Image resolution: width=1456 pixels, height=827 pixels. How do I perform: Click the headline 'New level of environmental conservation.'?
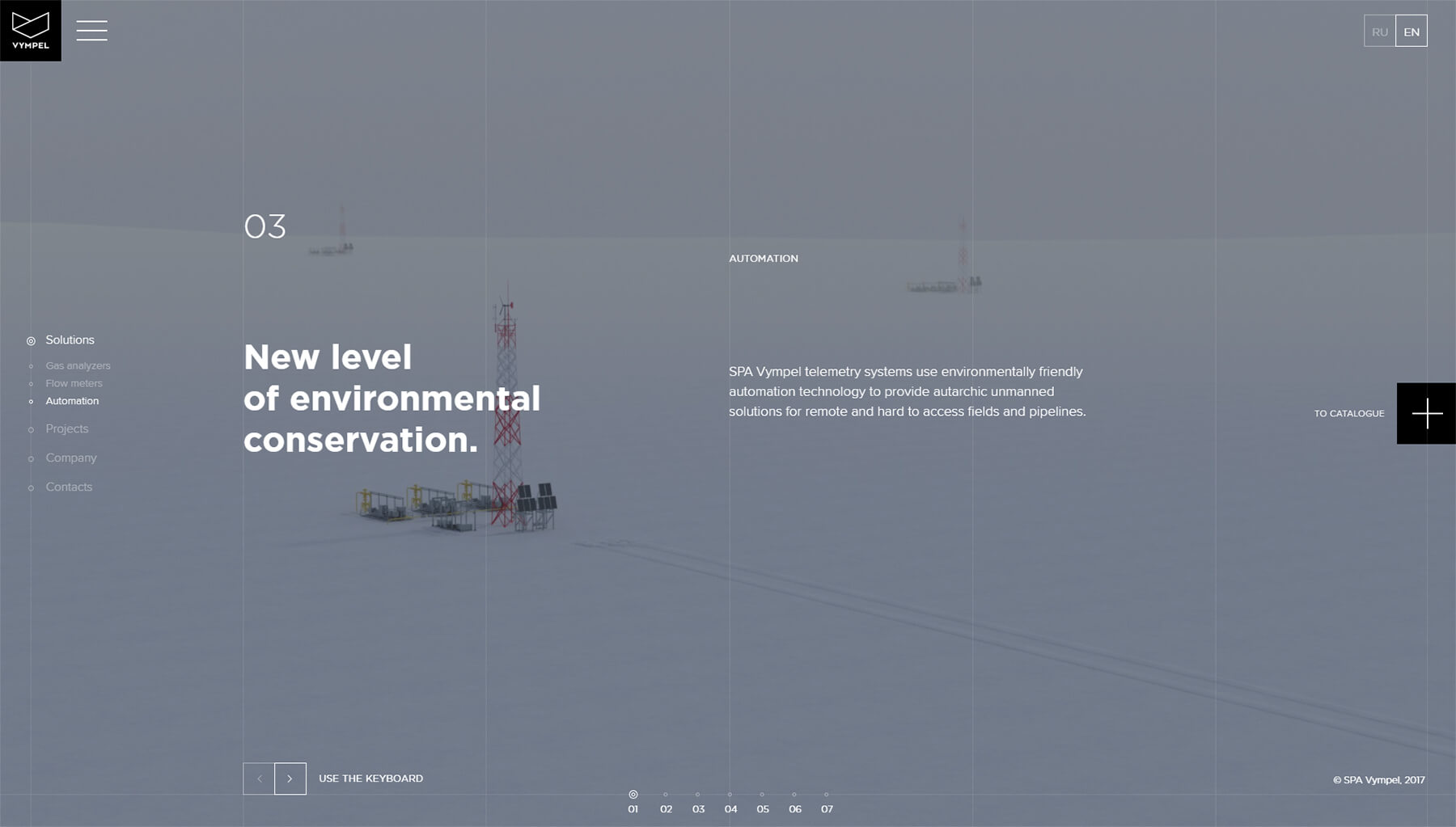click(392, 399)
